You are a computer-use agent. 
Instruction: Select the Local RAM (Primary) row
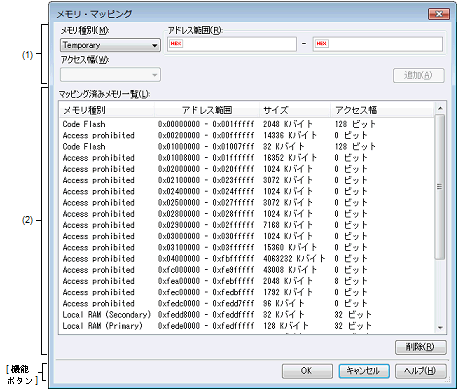pyautogui.click(x=247, y=326)
